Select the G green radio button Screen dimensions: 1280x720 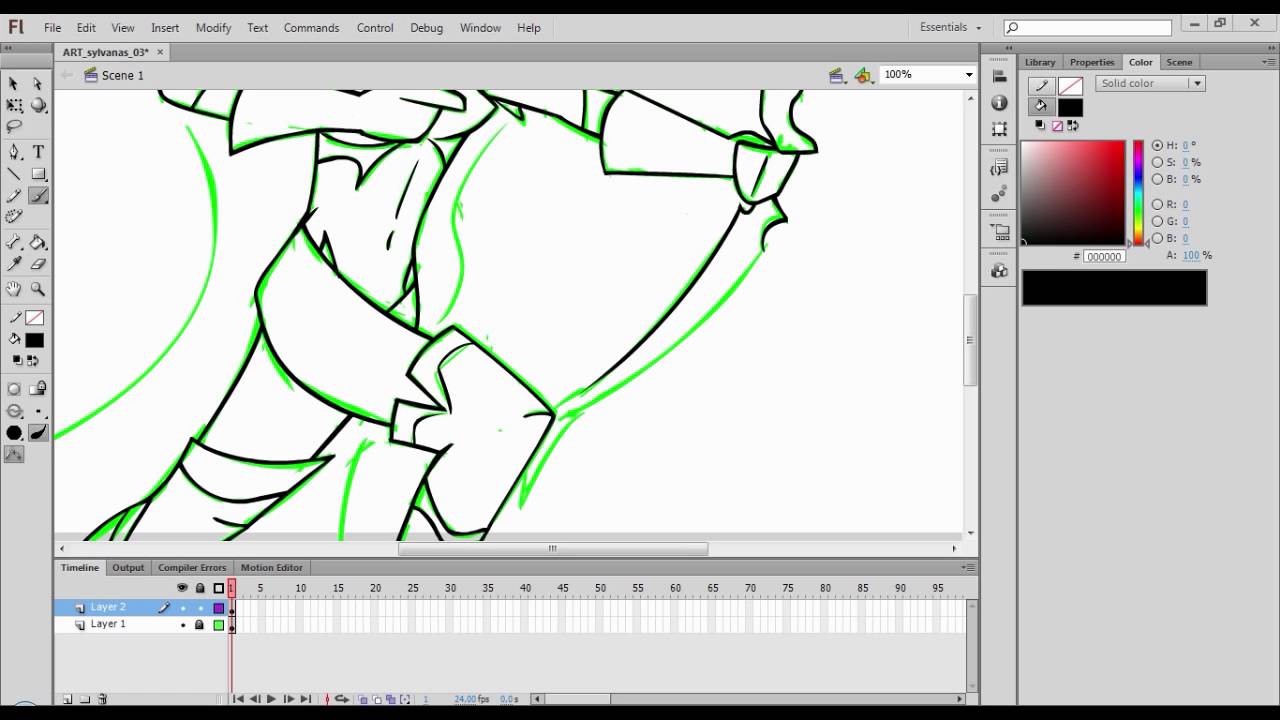(x=1158, y=221)
